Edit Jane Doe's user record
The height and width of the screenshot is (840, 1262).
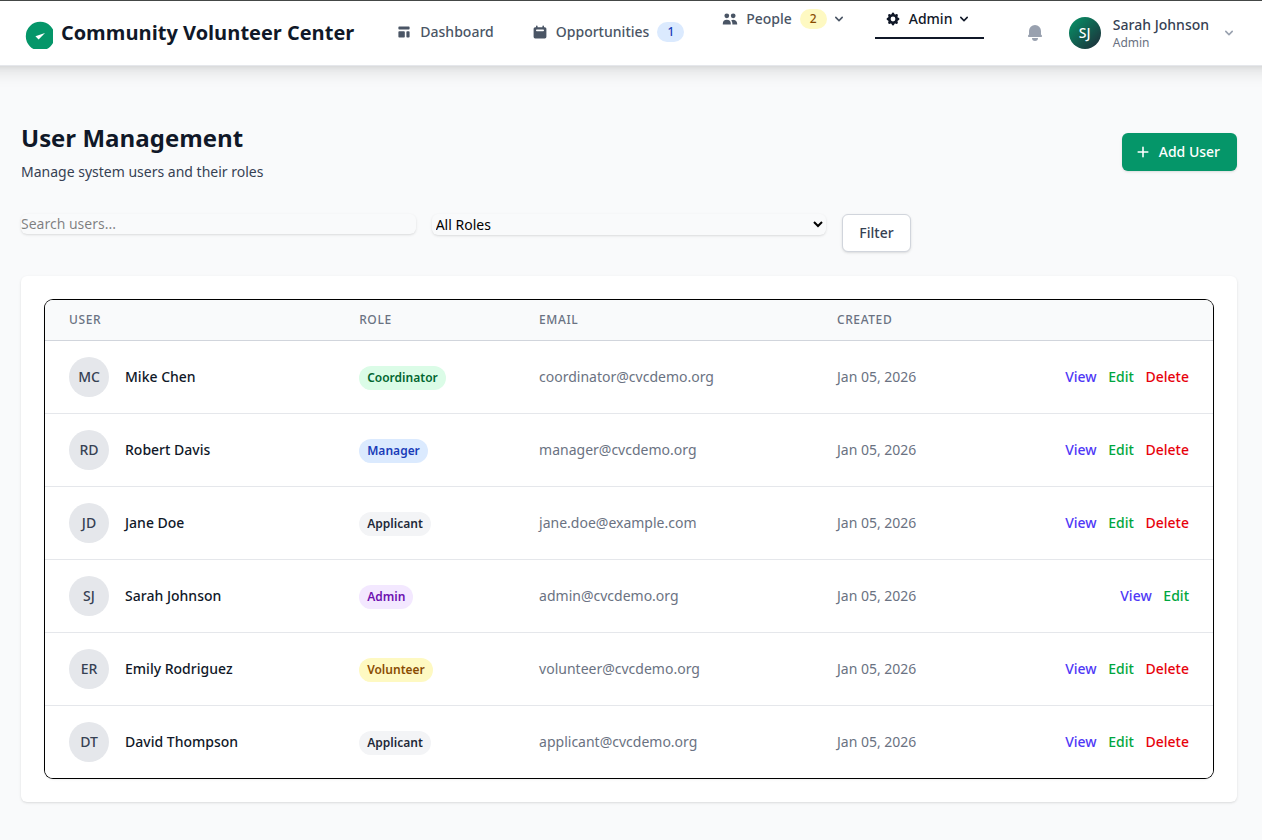point(1120,522)
